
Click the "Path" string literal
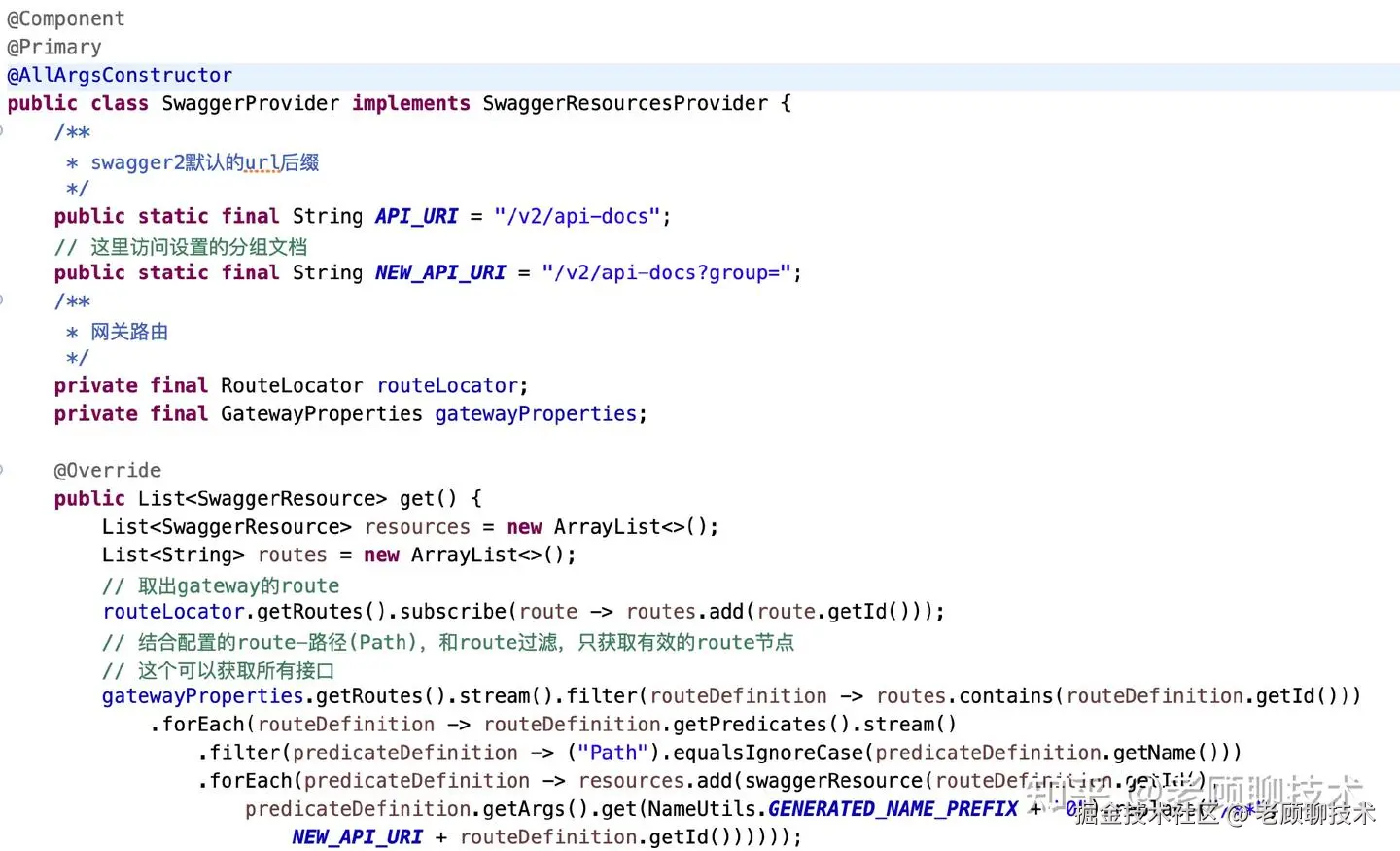point(612,752)
